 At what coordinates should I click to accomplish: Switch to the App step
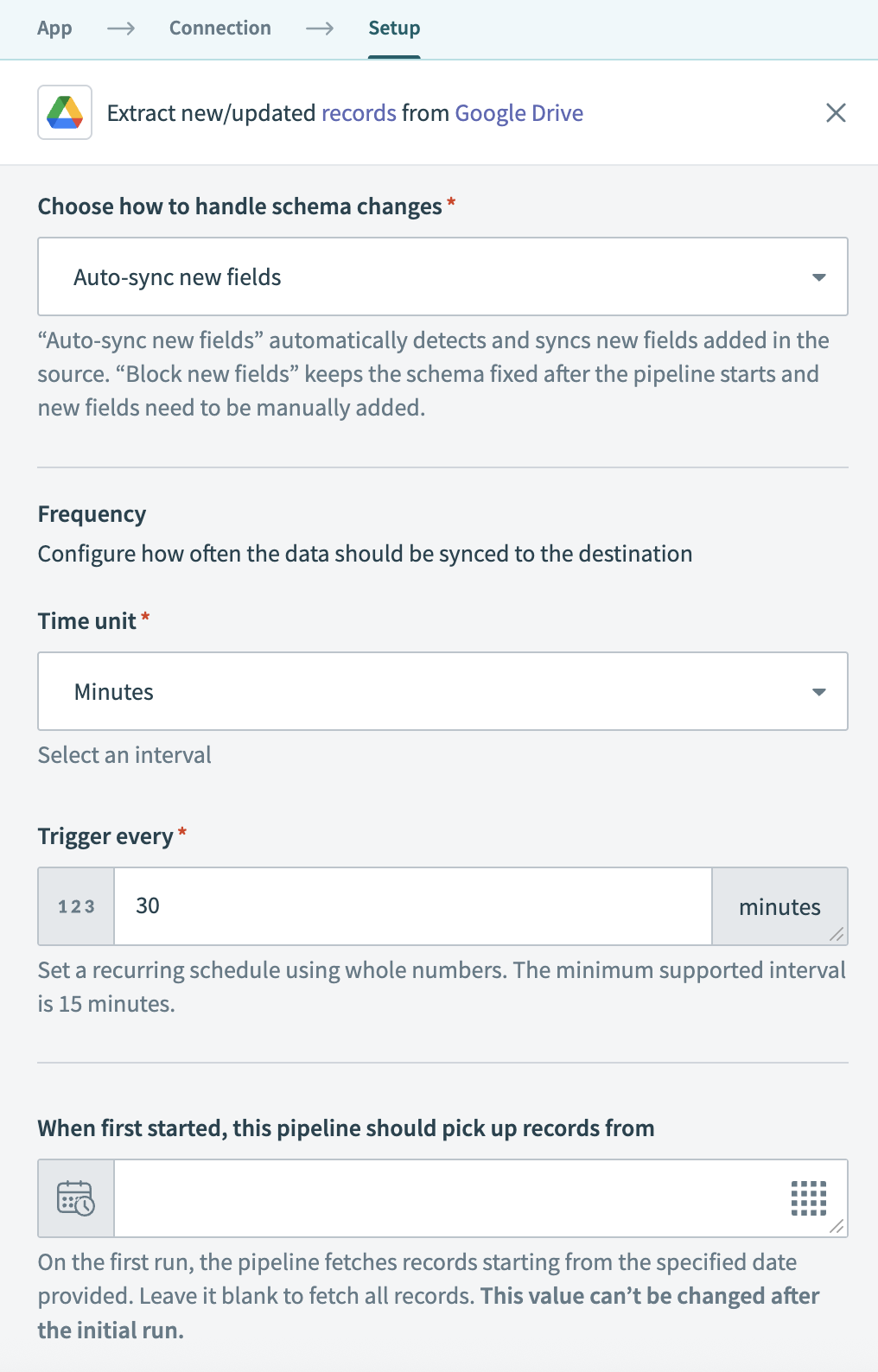[x=54, y=28]
